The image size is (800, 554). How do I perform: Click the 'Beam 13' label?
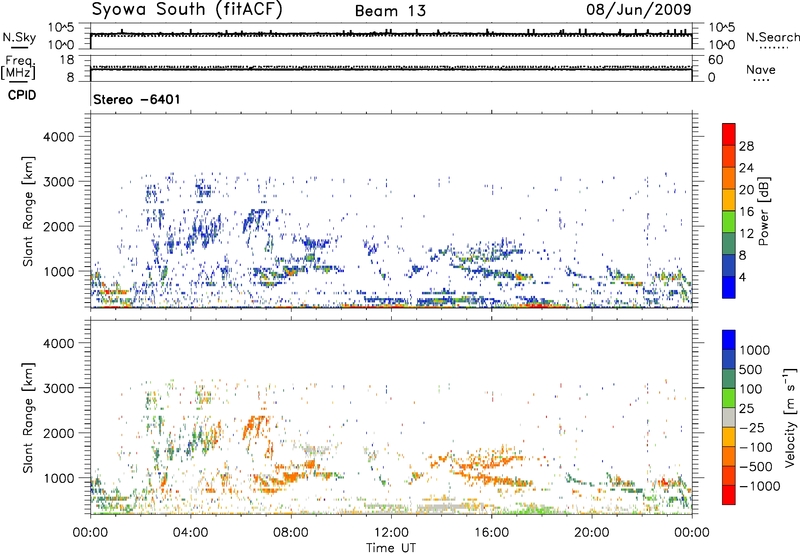click(390, 11)
